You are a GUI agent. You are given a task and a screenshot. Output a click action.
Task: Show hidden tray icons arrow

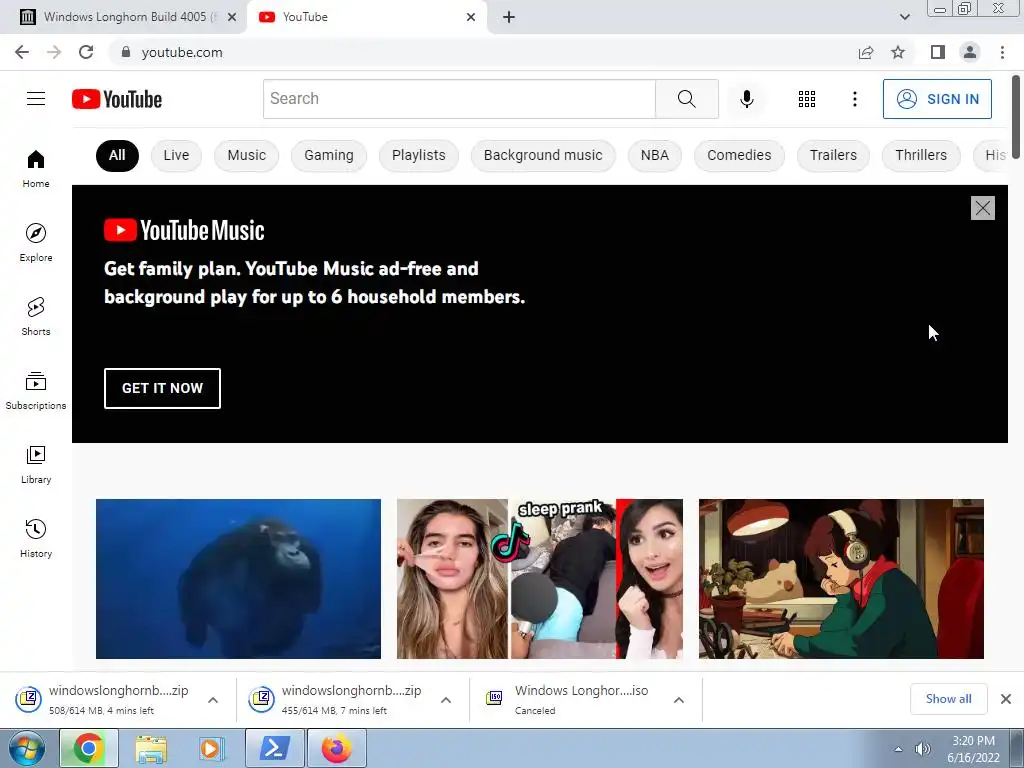tap(899, 749)
